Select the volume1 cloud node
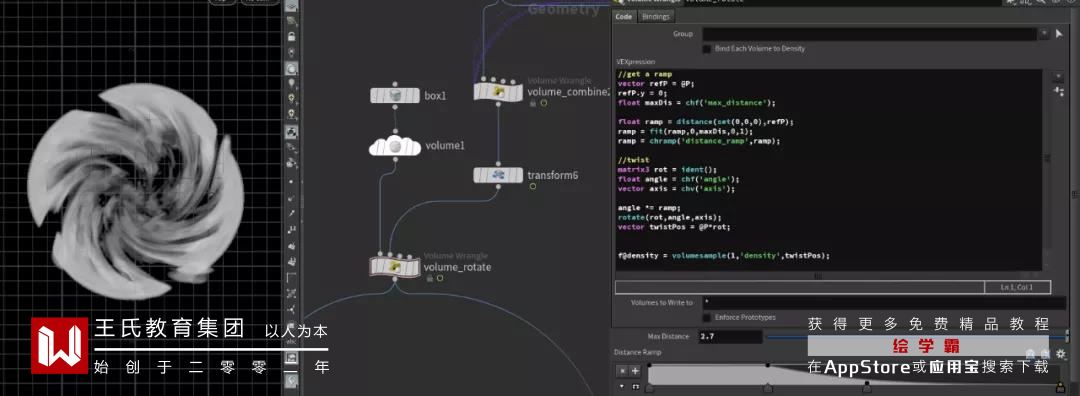Viewport: 1080px width, 396px height. pyautogui.click(x=395, y=146)
